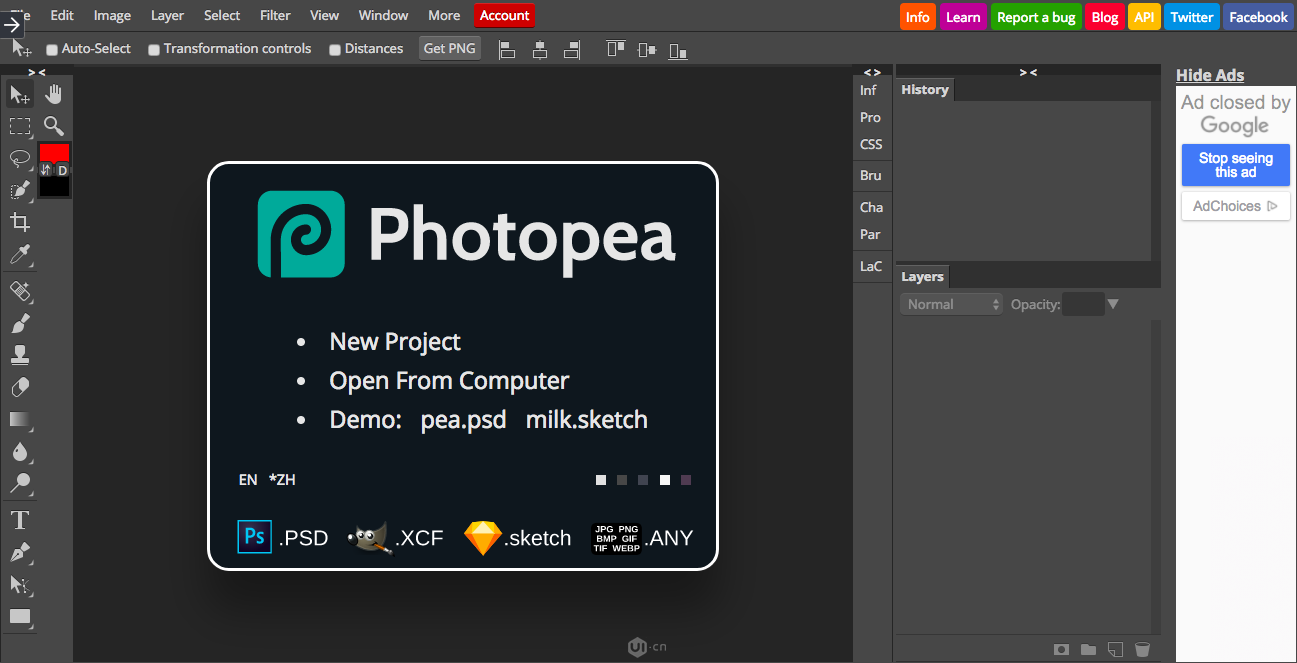
Task: Open the Filter menu
Action: tap(275, 15)
